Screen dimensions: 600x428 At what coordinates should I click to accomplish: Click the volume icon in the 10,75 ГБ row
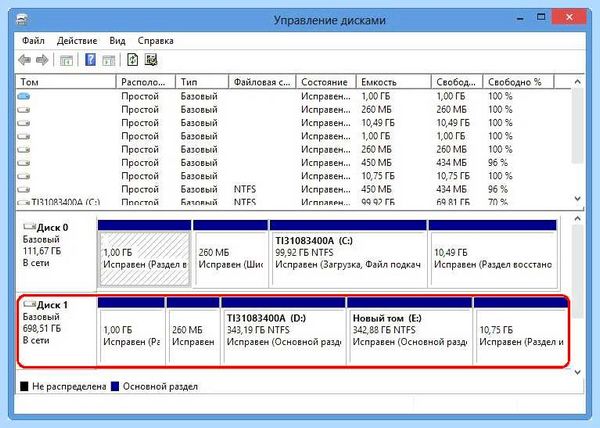tap(24, 176)
